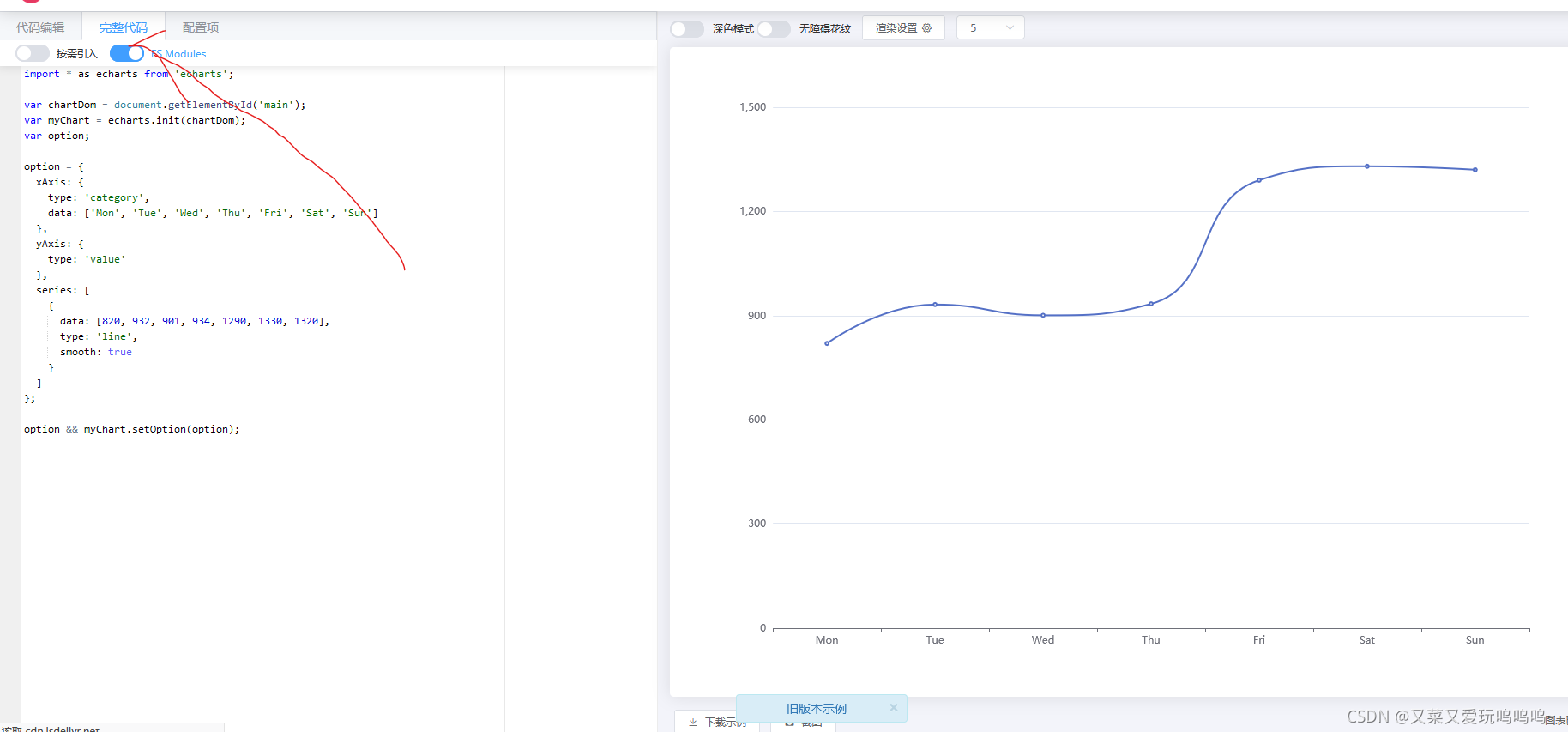This screenshot has height=732, width=1568.
Task: Toggle the 按需引入 switch
Action: (x=33, y=53)
